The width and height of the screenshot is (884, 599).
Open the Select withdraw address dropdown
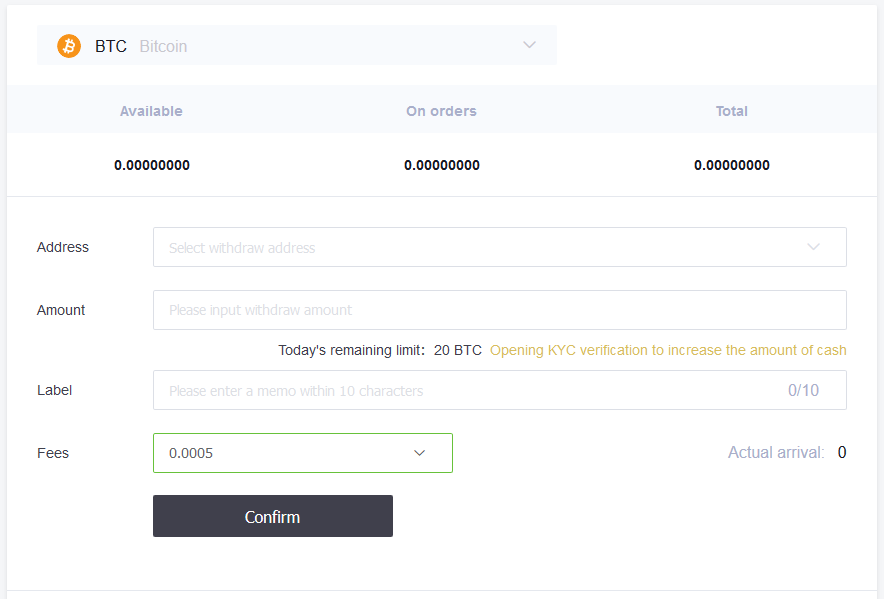tap(480, 247)
